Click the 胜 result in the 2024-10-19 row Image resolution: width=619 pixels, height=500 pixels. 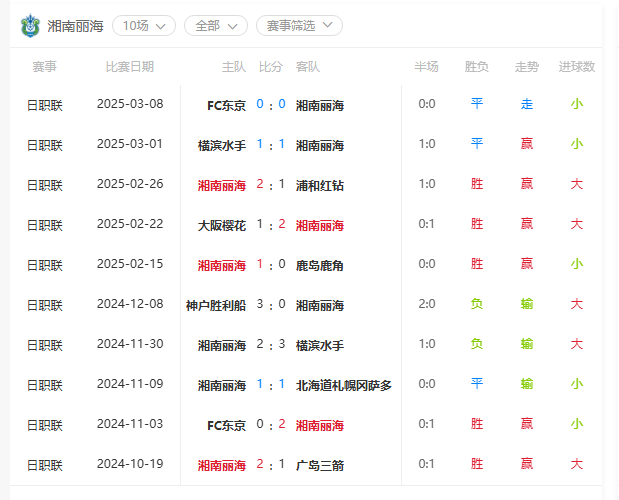coord(476,464)
